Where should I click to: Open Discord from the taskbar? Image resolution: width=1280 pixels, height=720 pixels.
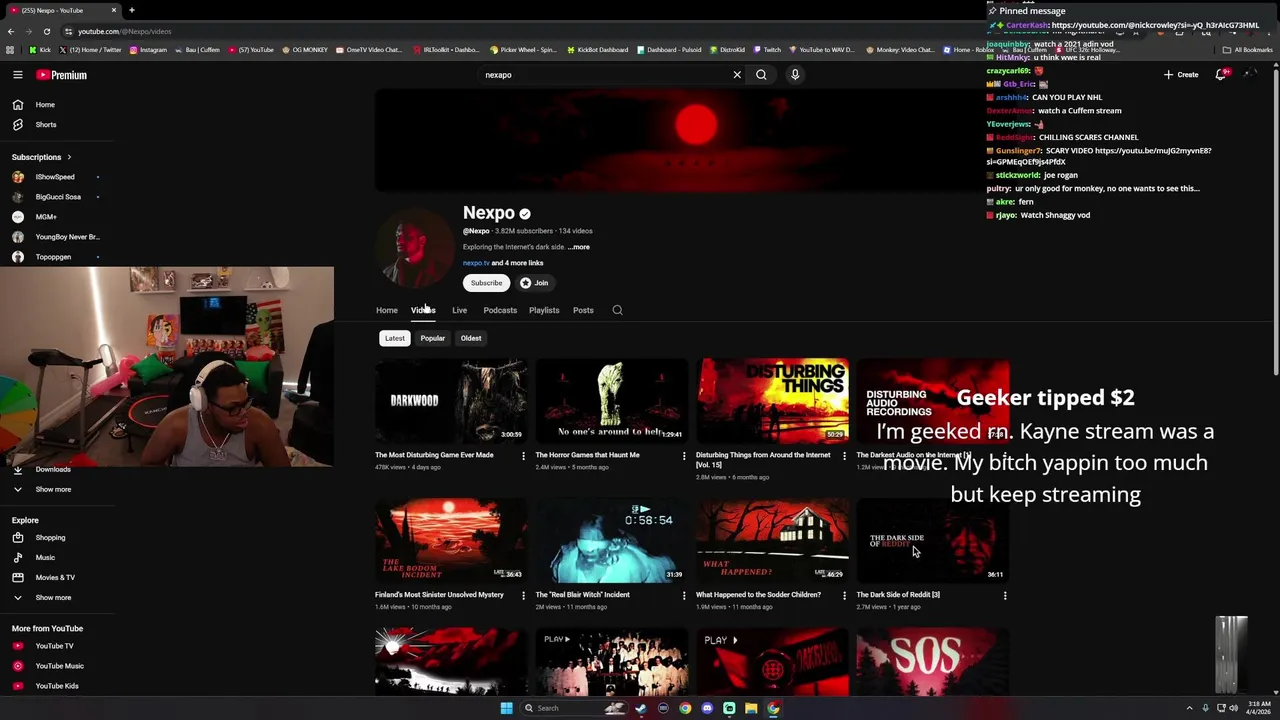(707, 708)
